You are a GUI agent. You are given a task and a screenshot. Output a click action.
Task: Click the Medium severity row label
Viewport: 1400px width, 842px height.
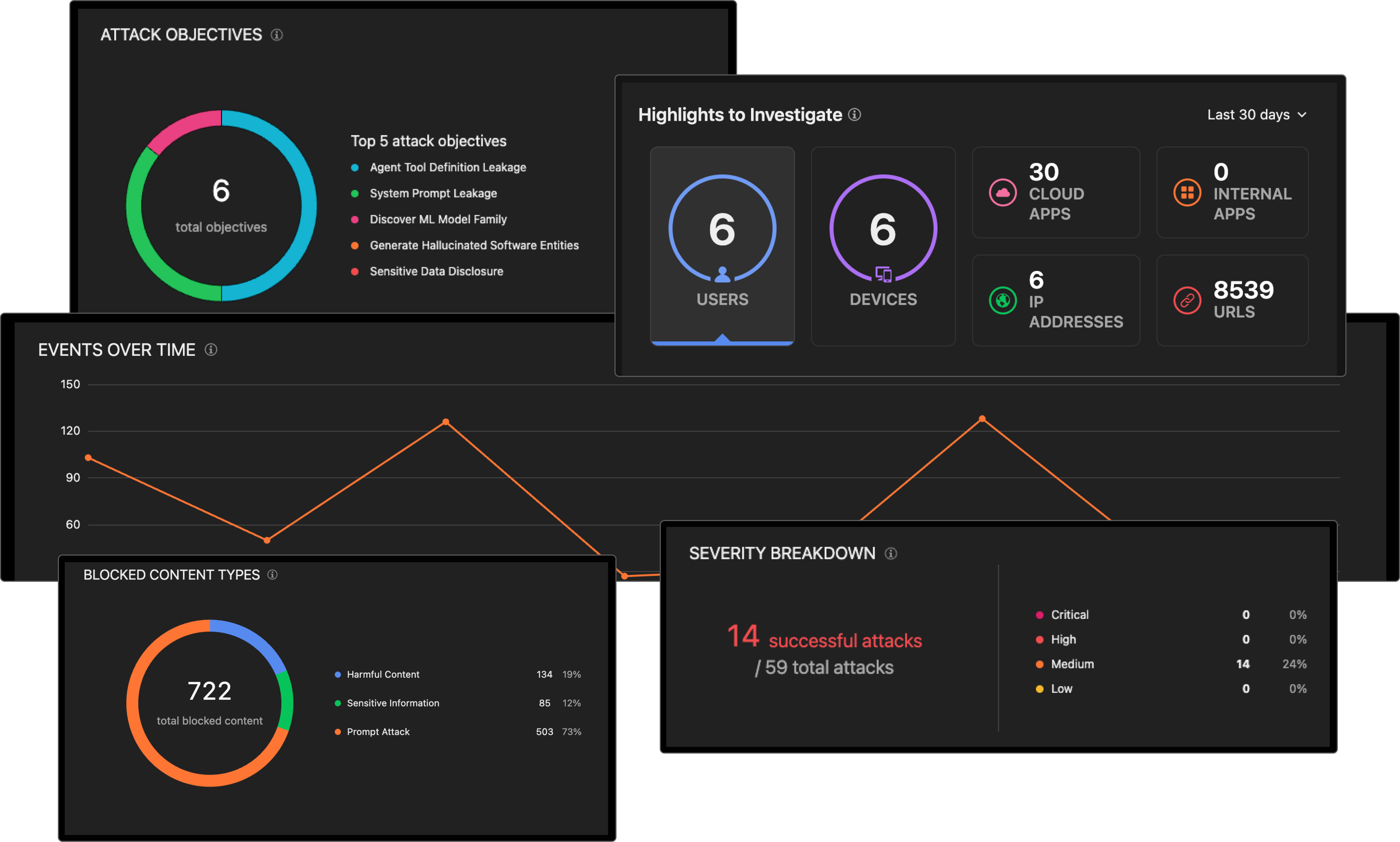point(1072,664)
